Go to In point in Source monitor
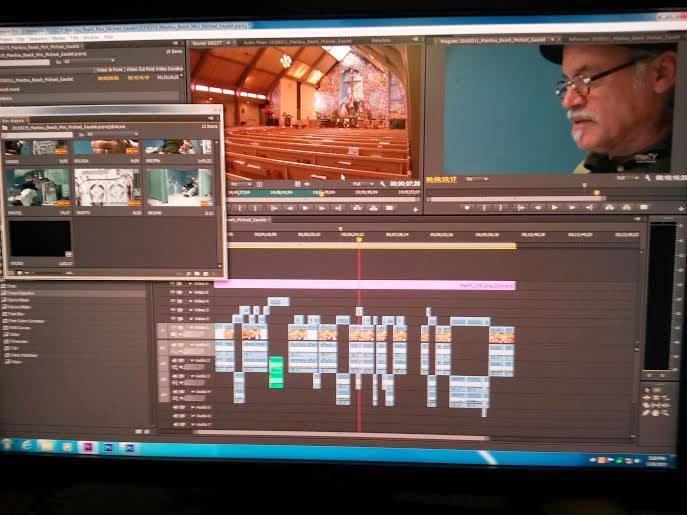 274,209
